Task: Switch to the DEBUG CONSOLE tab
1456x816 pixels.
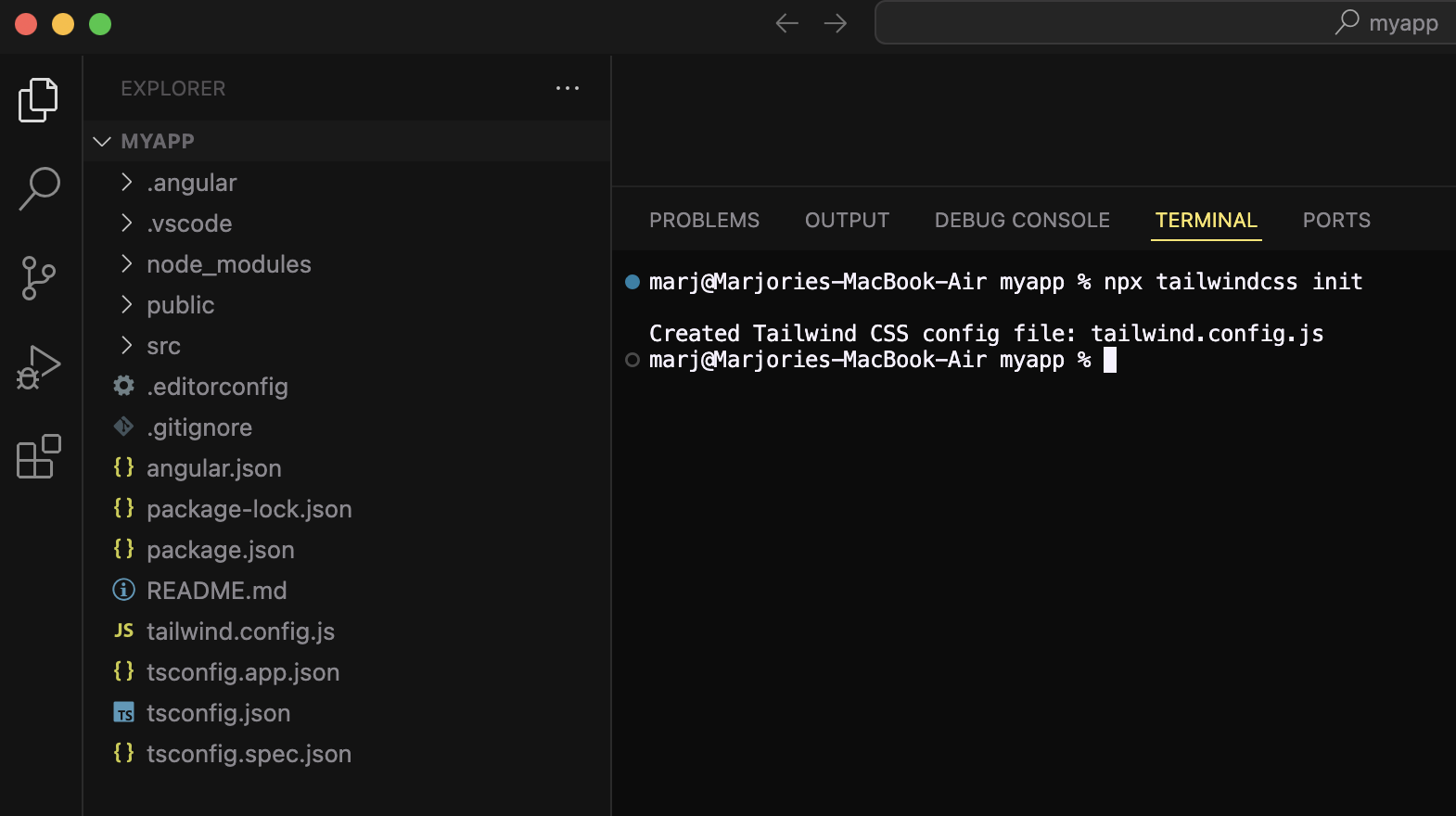Action: (1022, 220)
